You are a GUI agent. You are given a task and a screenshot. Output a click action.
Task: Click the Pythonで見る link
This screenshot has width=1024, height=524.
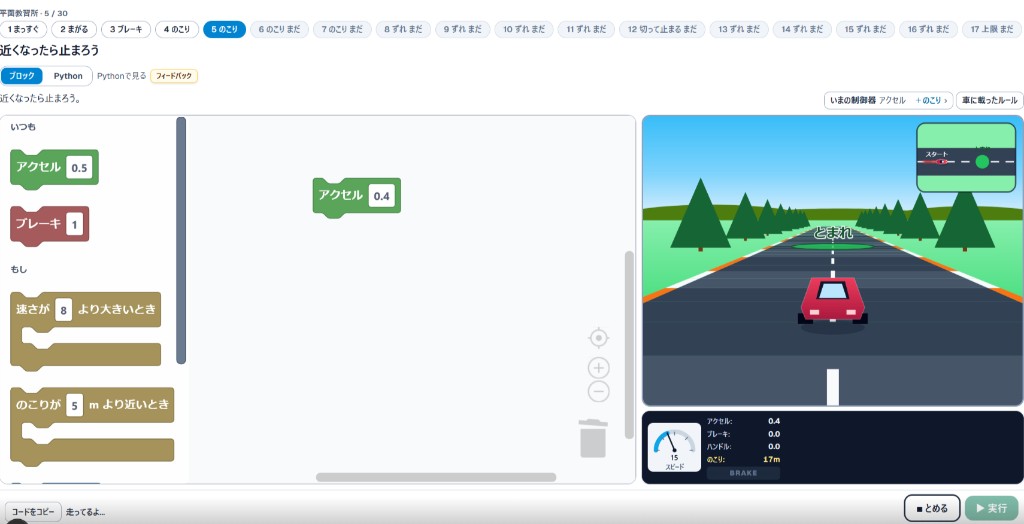pos(121,76)
